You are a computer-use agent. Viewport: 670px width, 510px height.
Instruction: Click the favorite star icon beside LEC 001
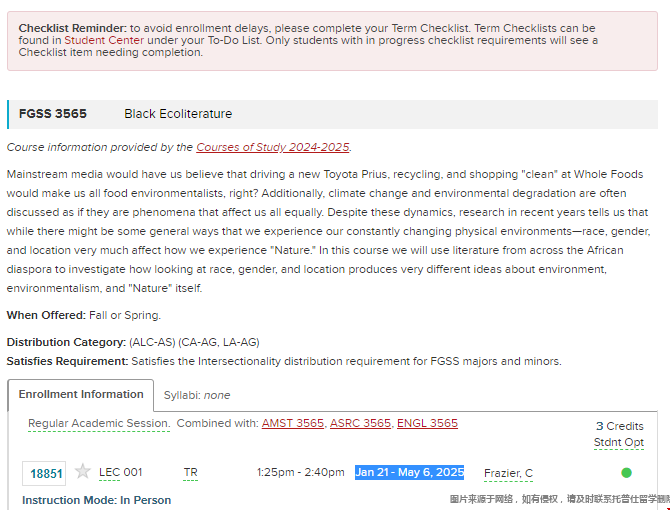click(x=82, y=472)
